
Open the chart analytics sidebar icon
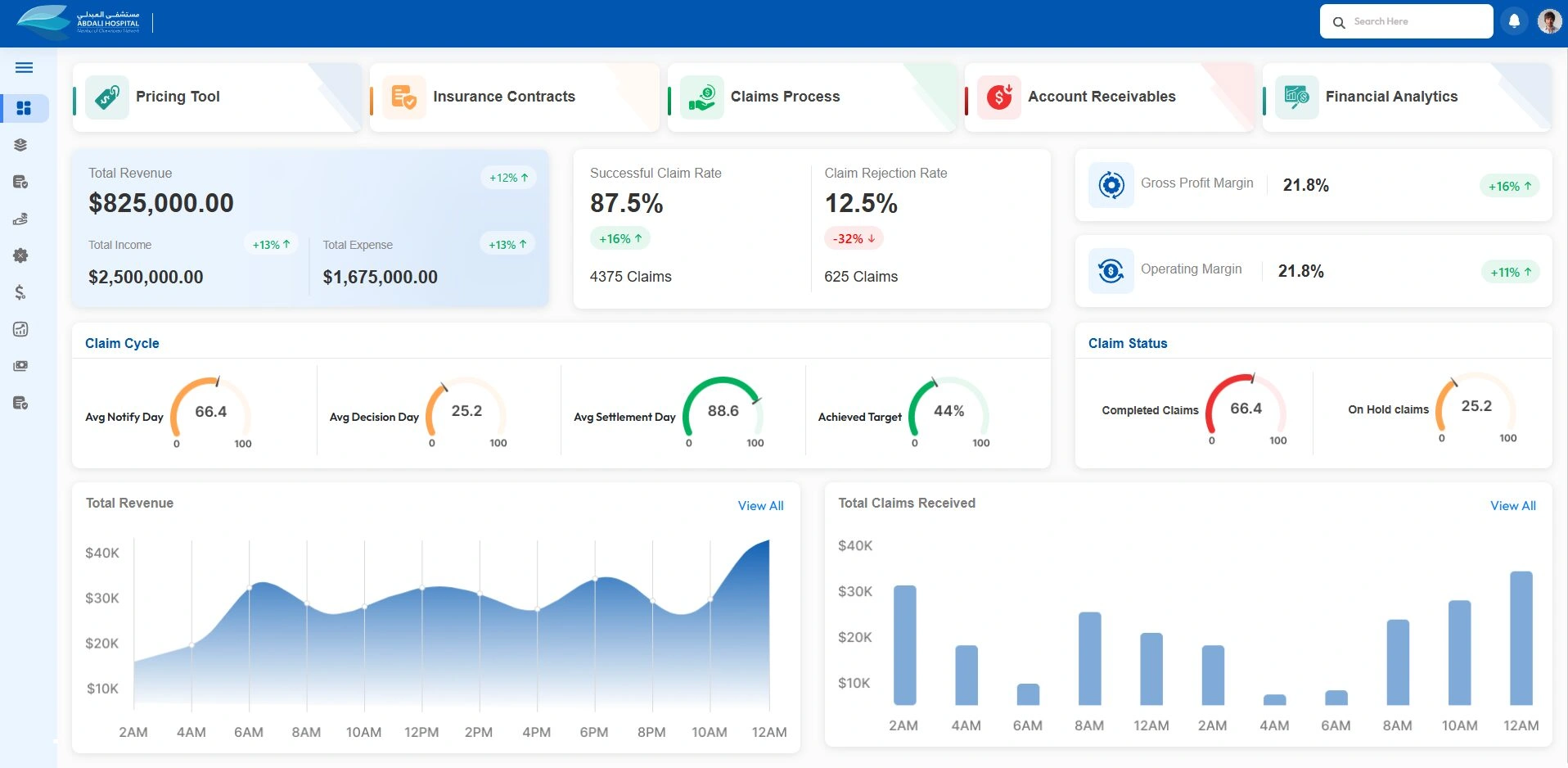(21, 329)
